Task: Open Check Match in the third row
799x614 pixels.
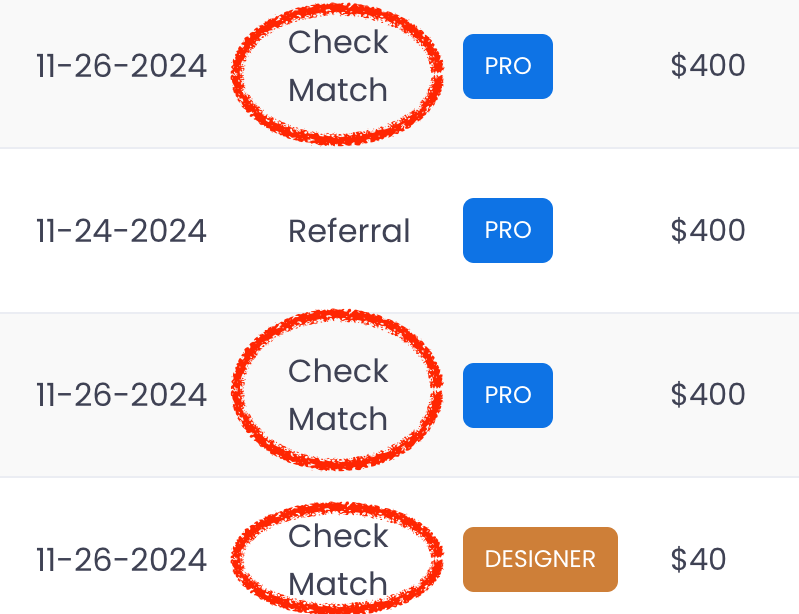Action: 338,395
